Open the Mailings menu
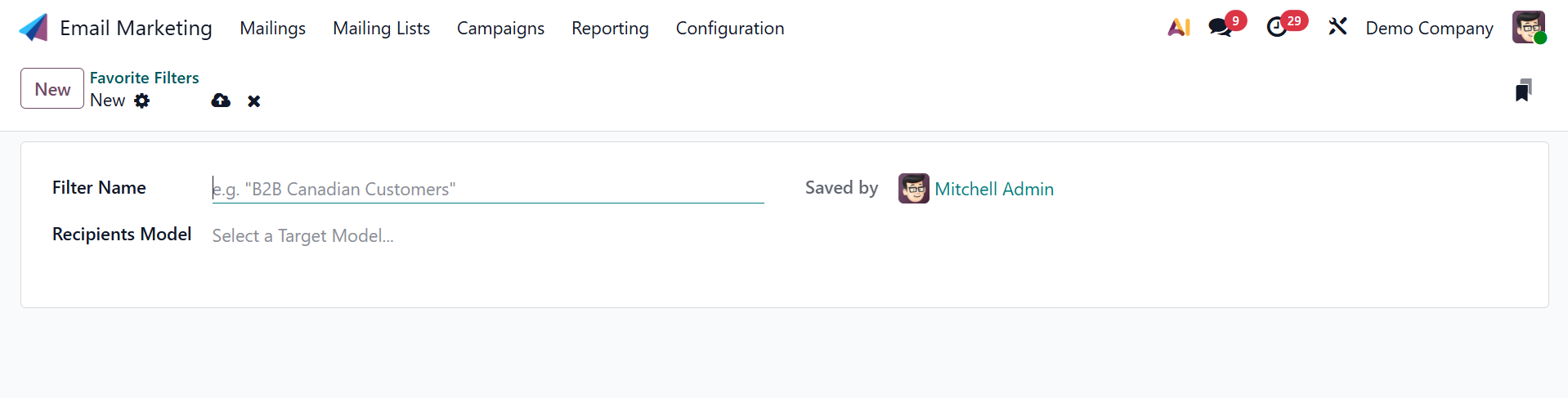This screenshot has width=1568, height=398. pos(272,28)
